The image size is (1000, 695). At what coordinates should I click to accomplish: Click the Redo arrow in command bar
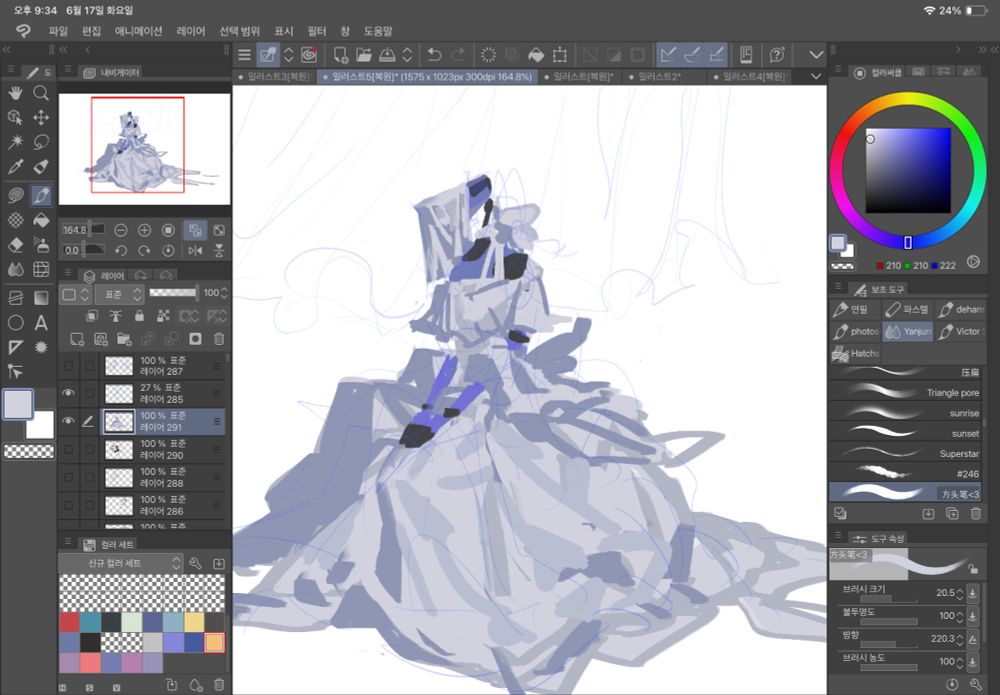[x=458, y=55]
